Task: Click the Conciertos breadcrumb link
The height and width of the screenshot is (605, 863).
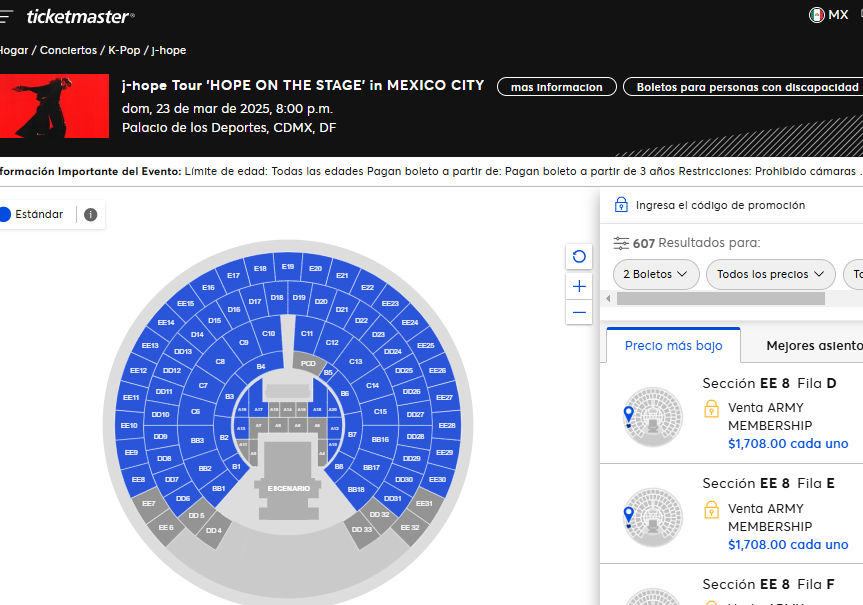Action: pos(68,50)
